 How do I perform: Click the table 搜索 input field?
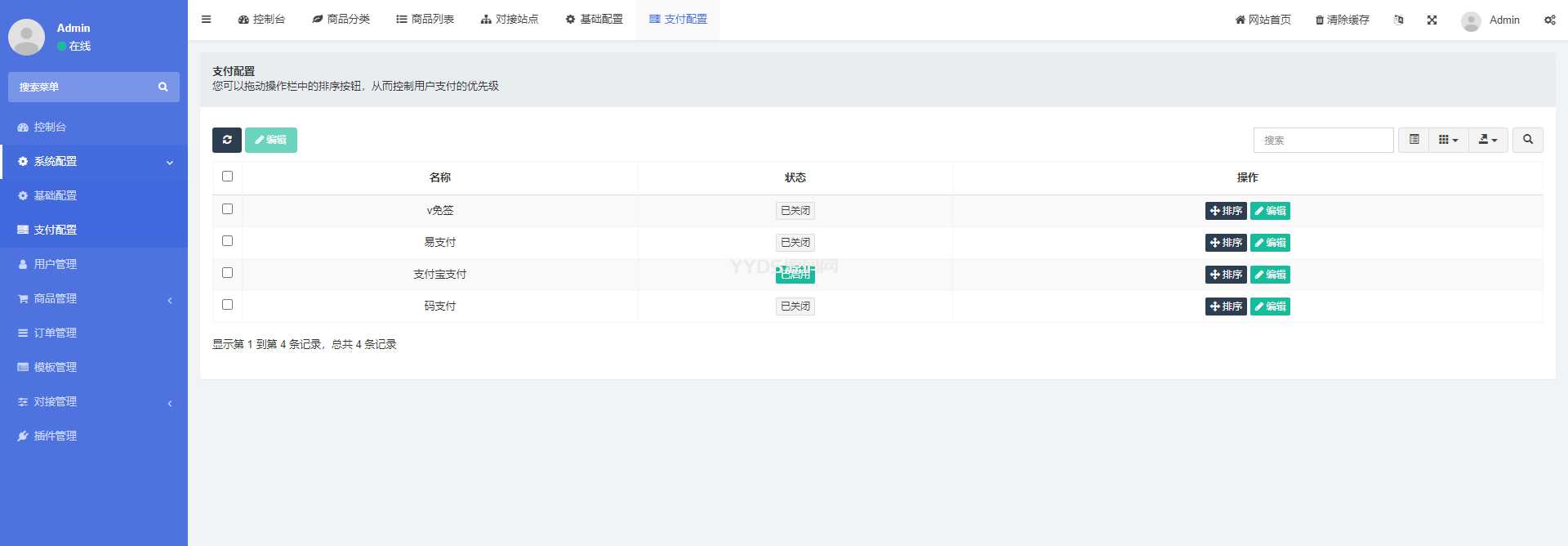(x=1323, y=140)
